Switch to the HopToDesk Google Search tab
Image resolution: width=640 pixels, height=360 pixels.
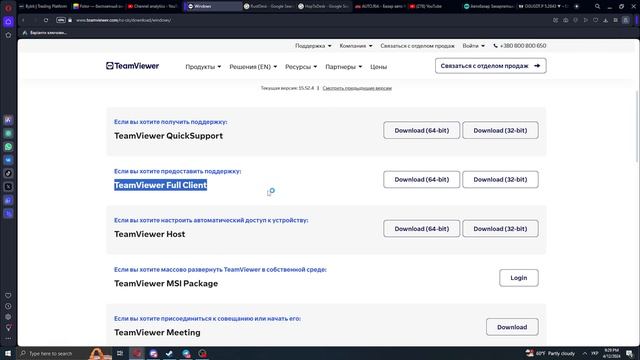324,6
